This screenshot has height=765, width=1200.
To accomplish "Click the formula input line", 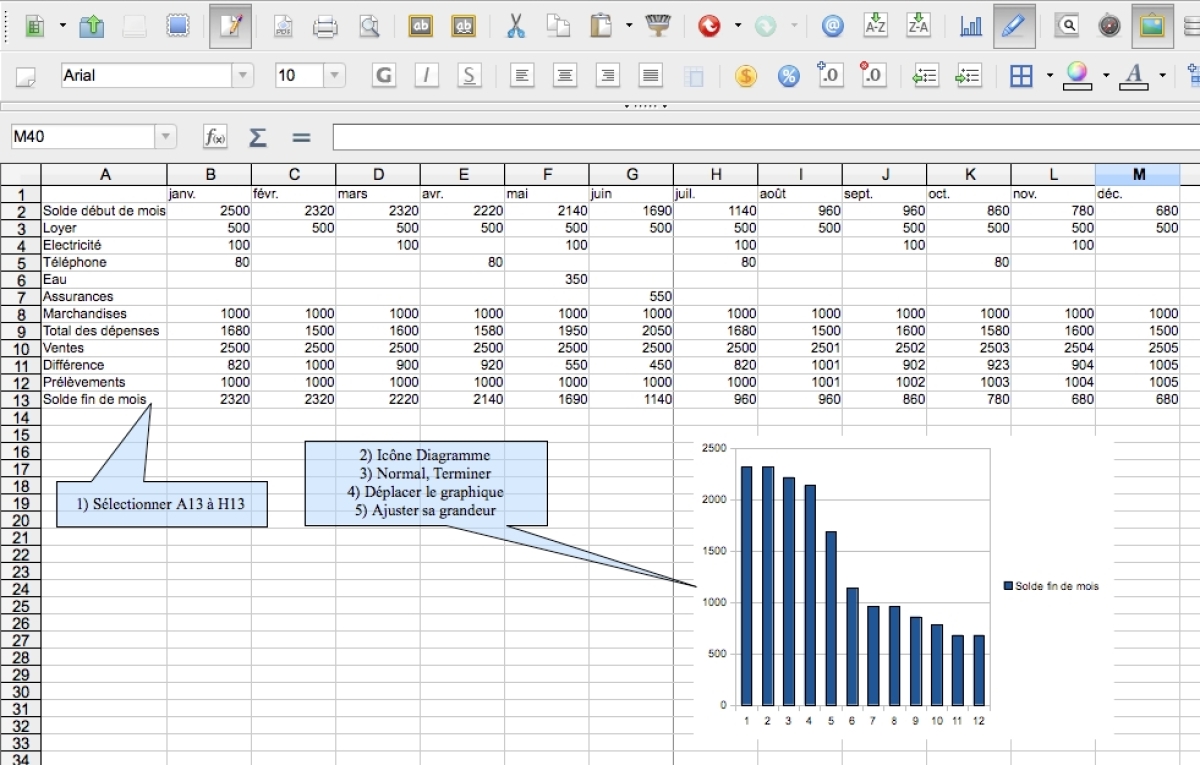I will (766, 137).
